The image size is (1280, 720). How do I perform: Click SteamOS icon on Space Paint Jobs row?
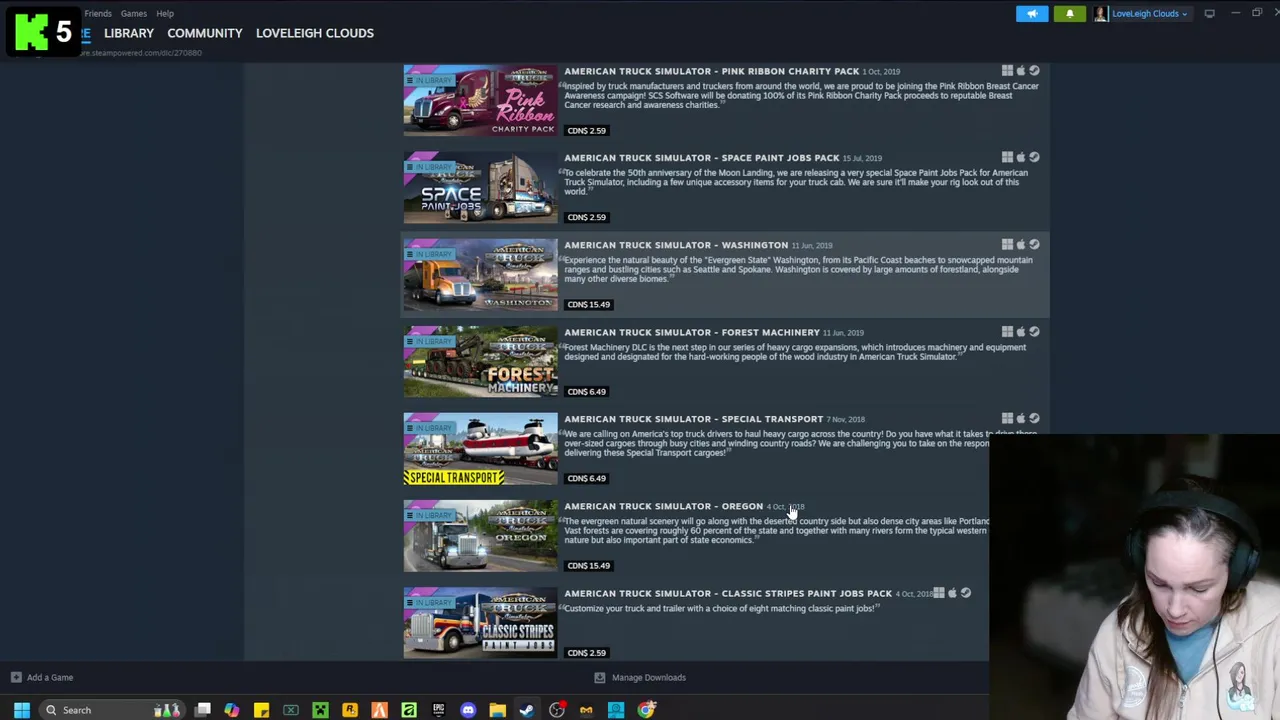click(1034, 158)
